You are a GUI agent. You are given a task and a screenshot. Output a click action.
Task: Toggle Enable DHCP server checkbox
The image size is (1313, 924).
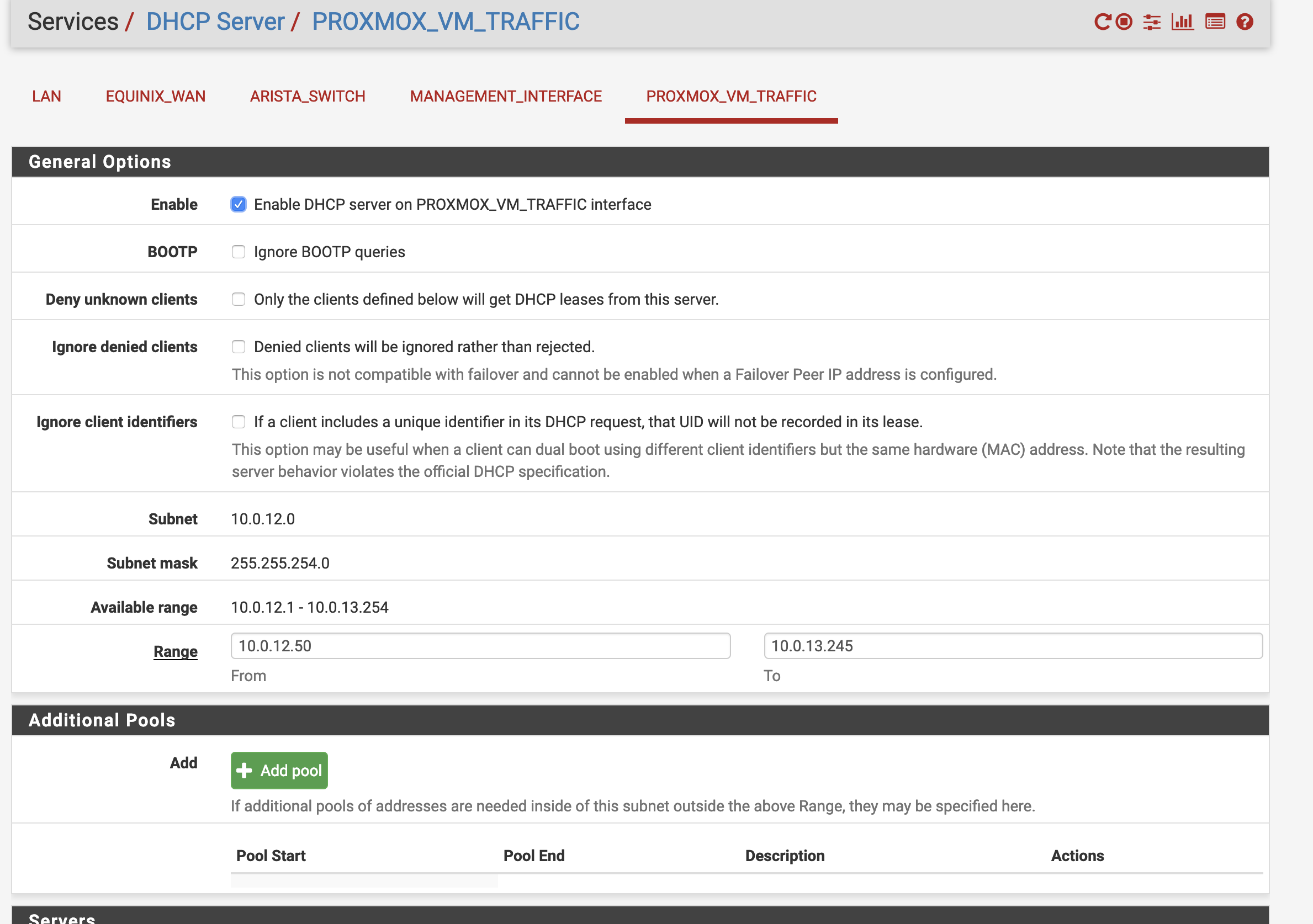[239, 204]
